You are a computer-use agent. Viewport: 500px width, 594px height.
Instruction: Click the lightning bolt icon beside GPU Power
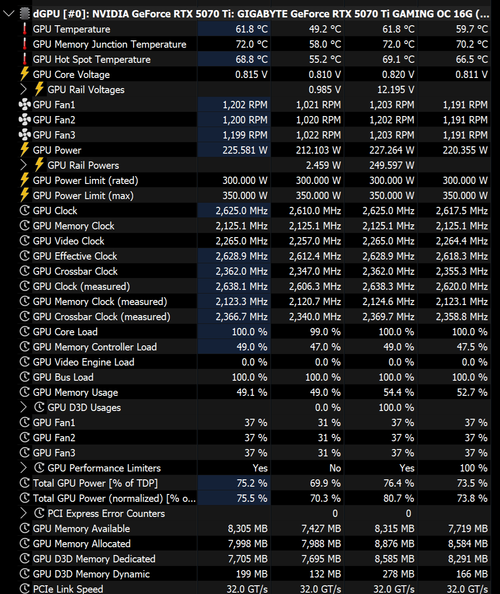click(x=25, y=150)
